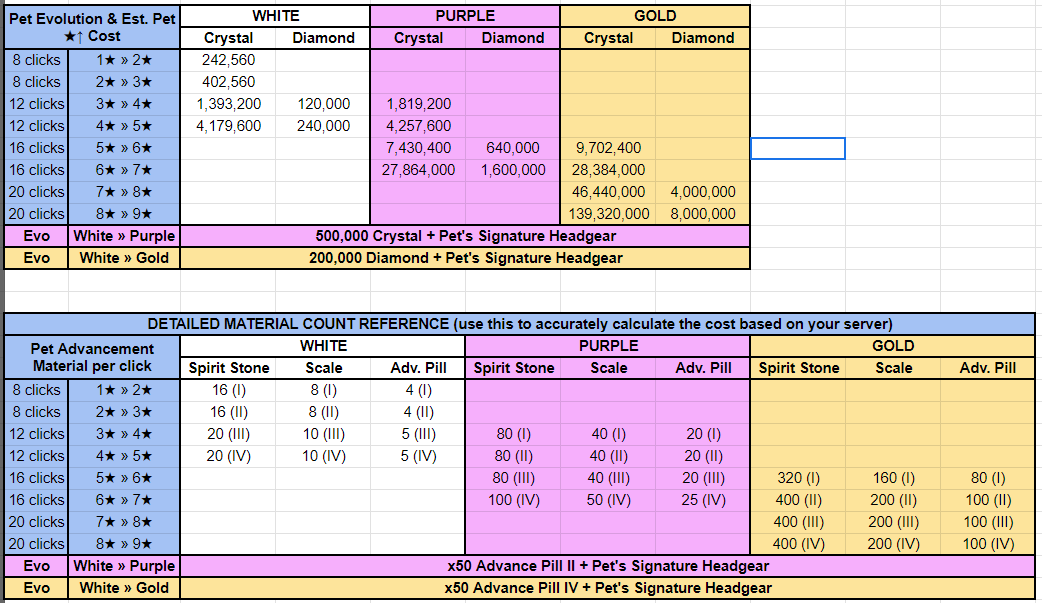The width and height of the screenshot is (1042, 603).
Task: Select the 4,000,000 diamond cell
Action: coord(702,191)
